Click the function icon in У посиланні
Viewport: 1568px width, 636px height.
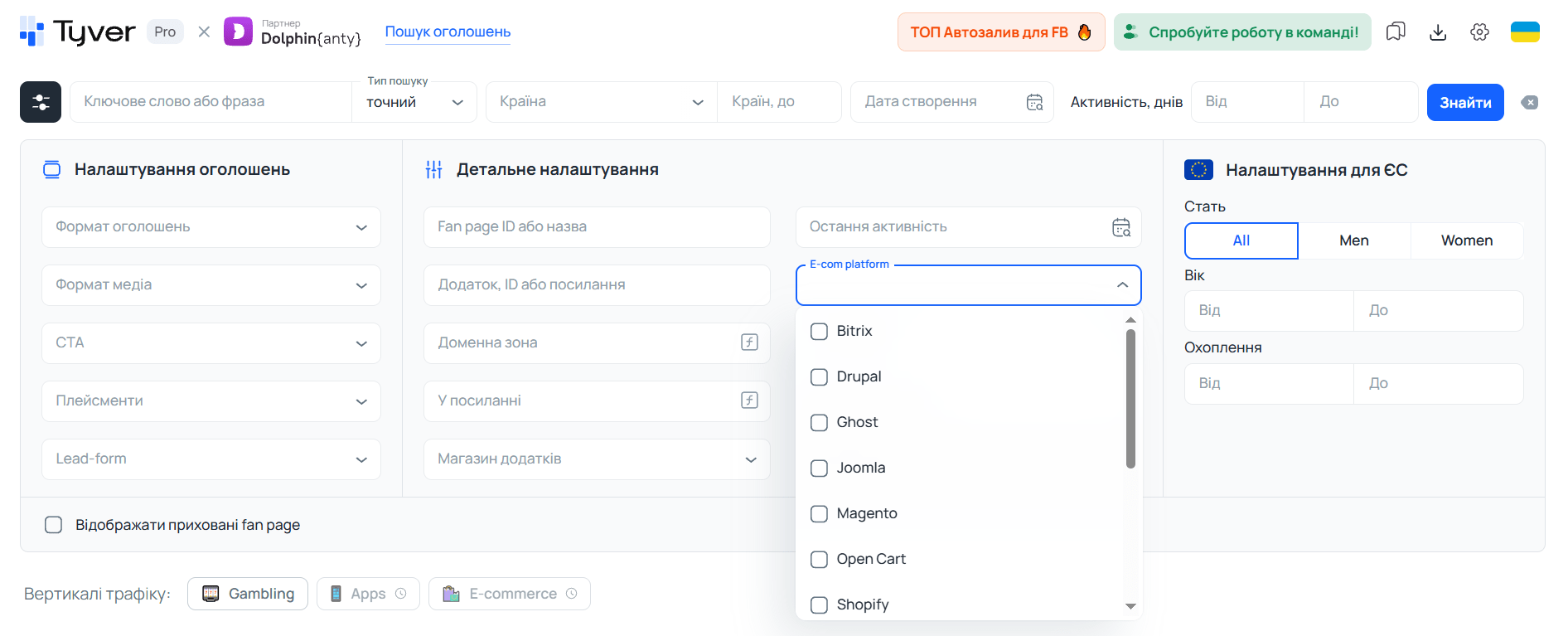[749, 401]
